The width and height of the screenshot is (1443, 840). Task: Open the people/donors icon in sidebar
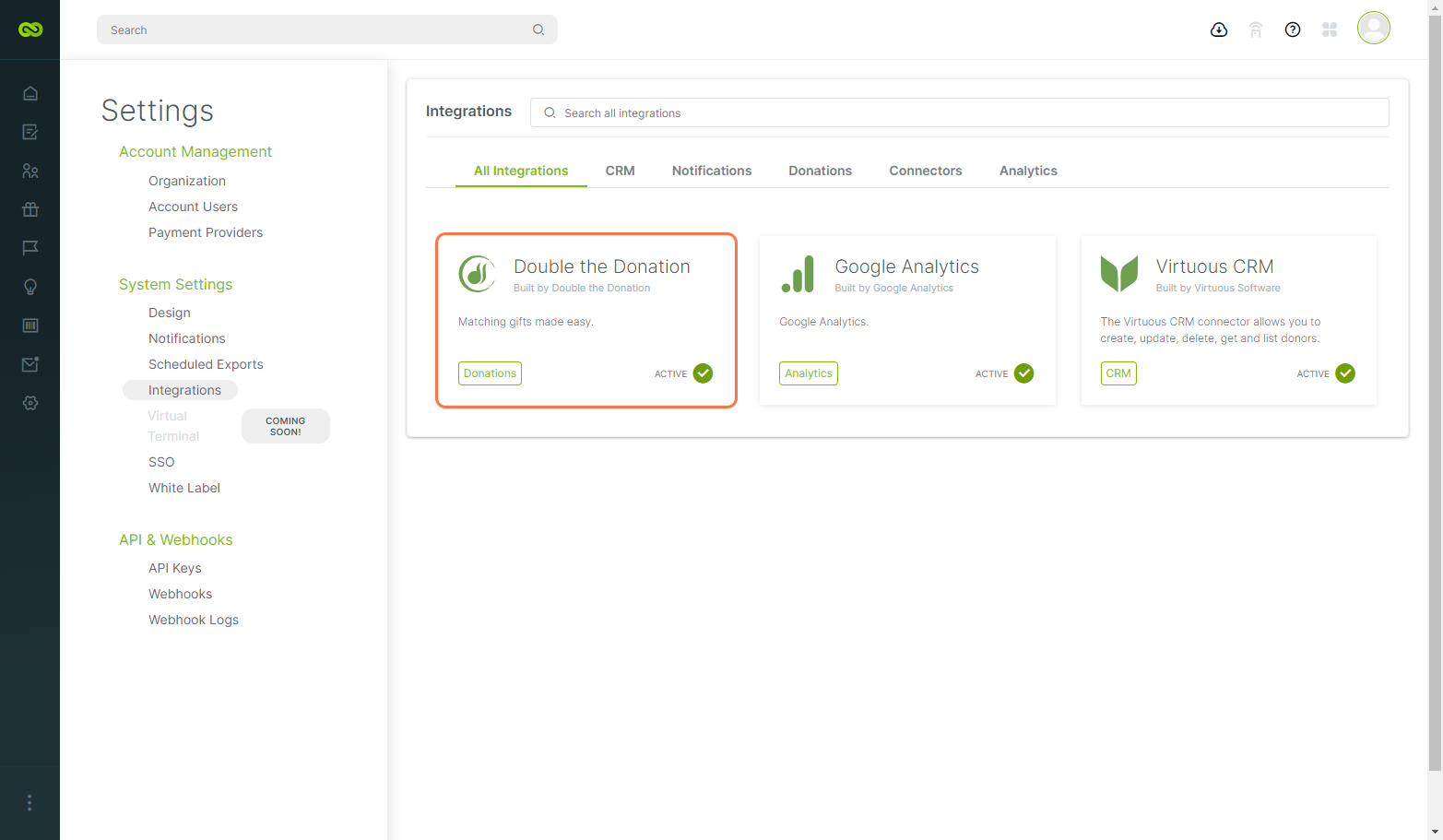[x=30, y=171]
